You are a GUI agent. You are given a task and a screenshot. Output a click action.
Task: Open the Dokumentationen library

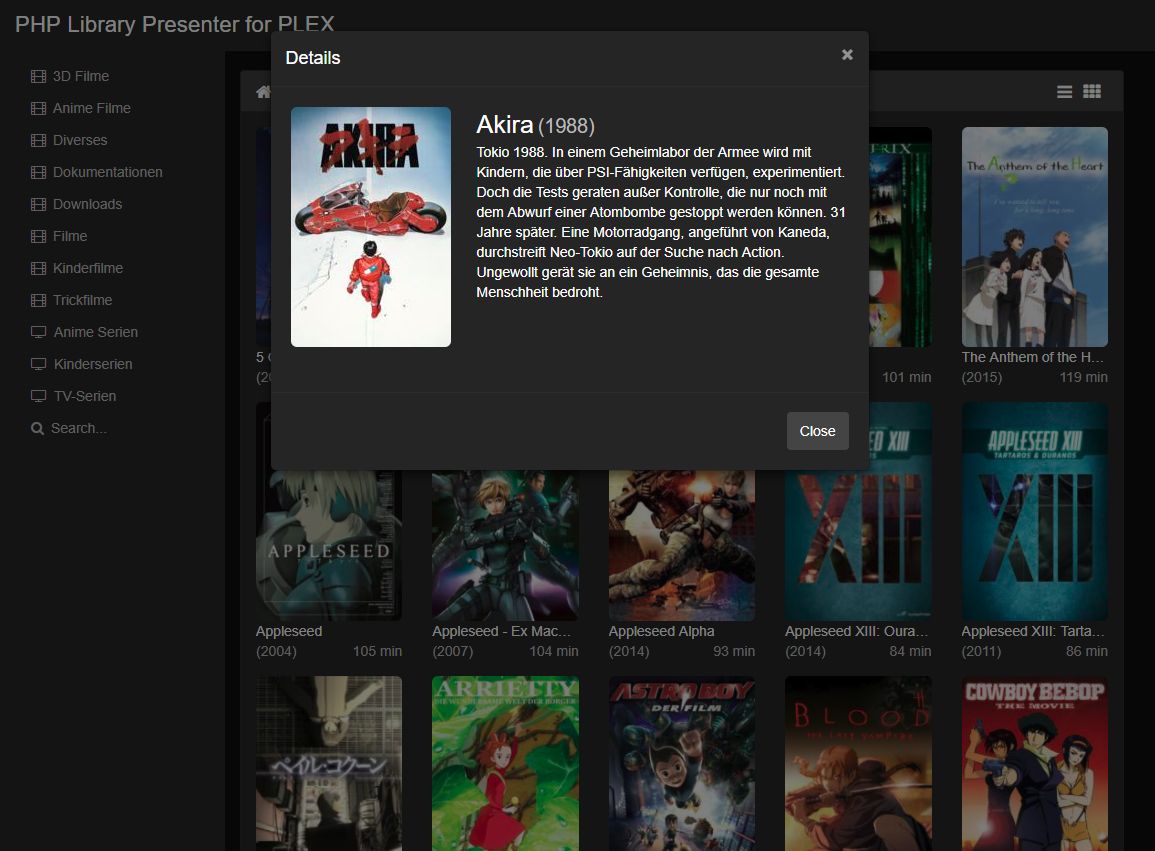tap(107, 172)
